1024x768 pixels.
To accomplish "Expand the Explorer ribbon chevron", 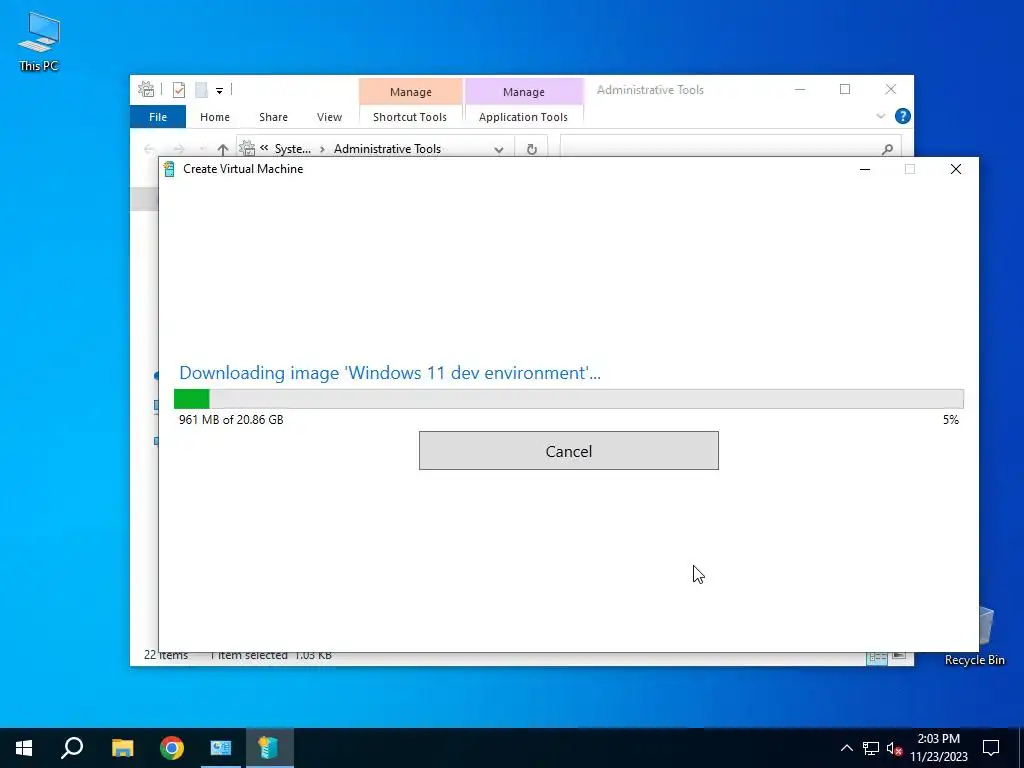I will tap(880, 116).
